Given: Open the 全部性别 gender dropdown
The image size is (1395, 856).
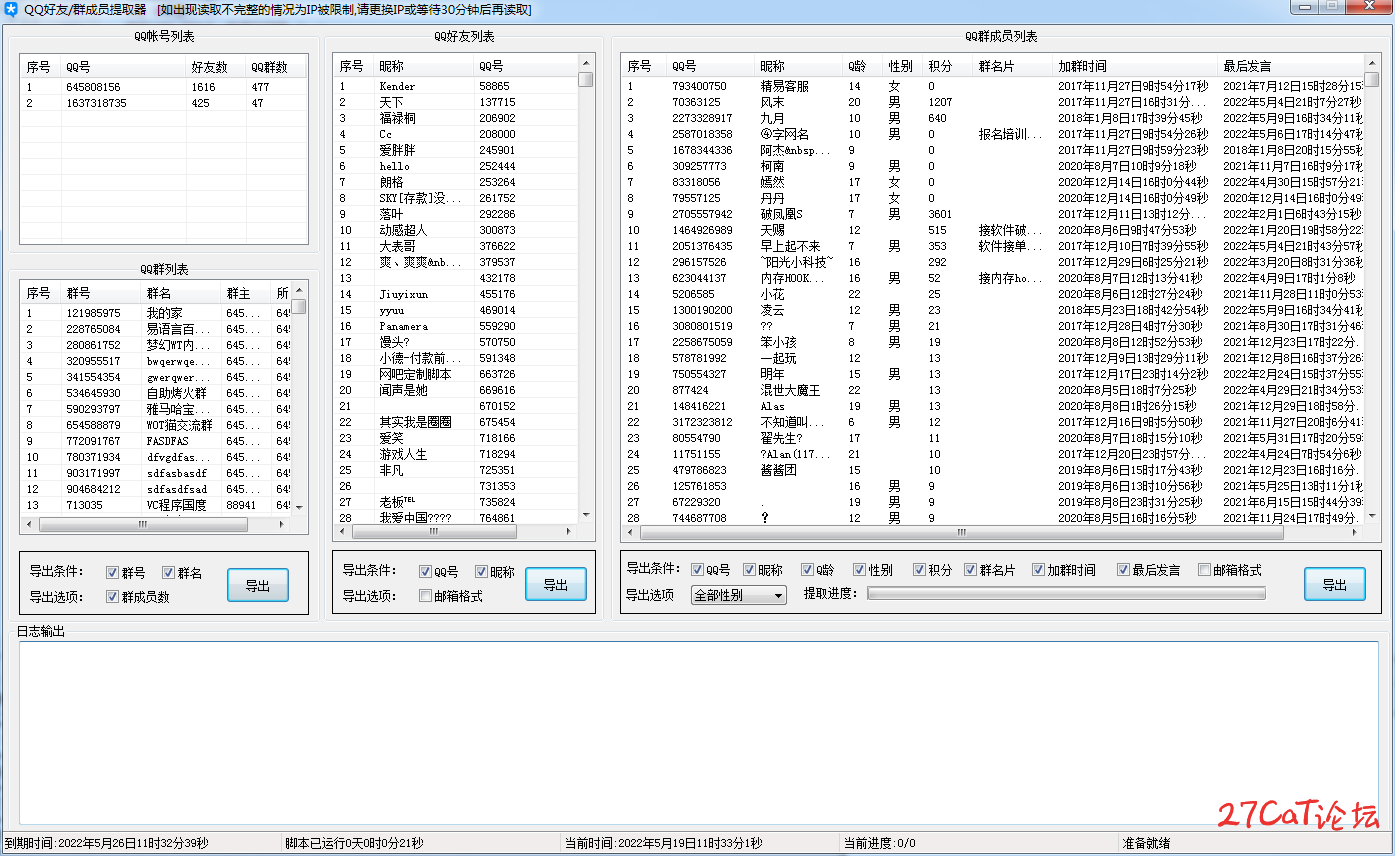Looking at the screenshot, I should point(739,595).
